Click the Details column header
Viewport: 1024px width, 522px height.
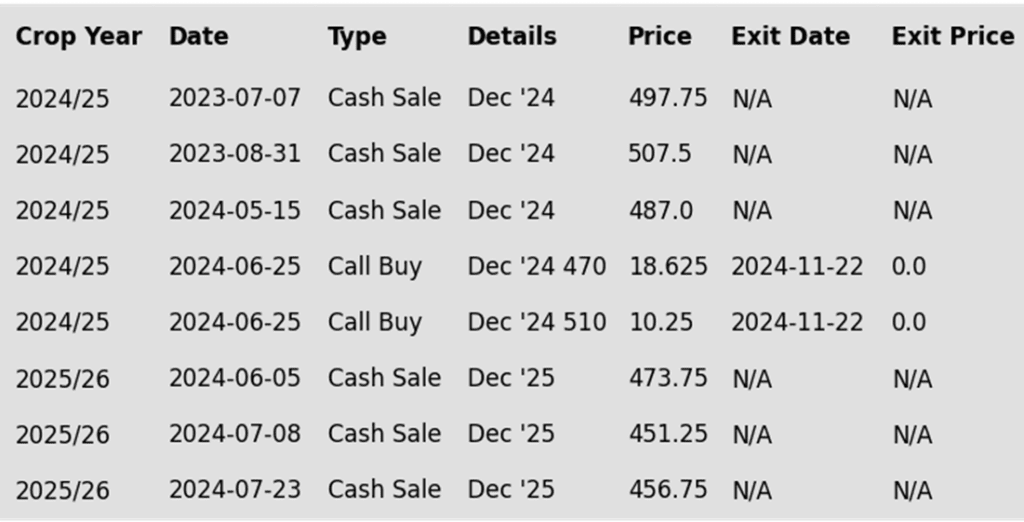click(x=512, y=37)
